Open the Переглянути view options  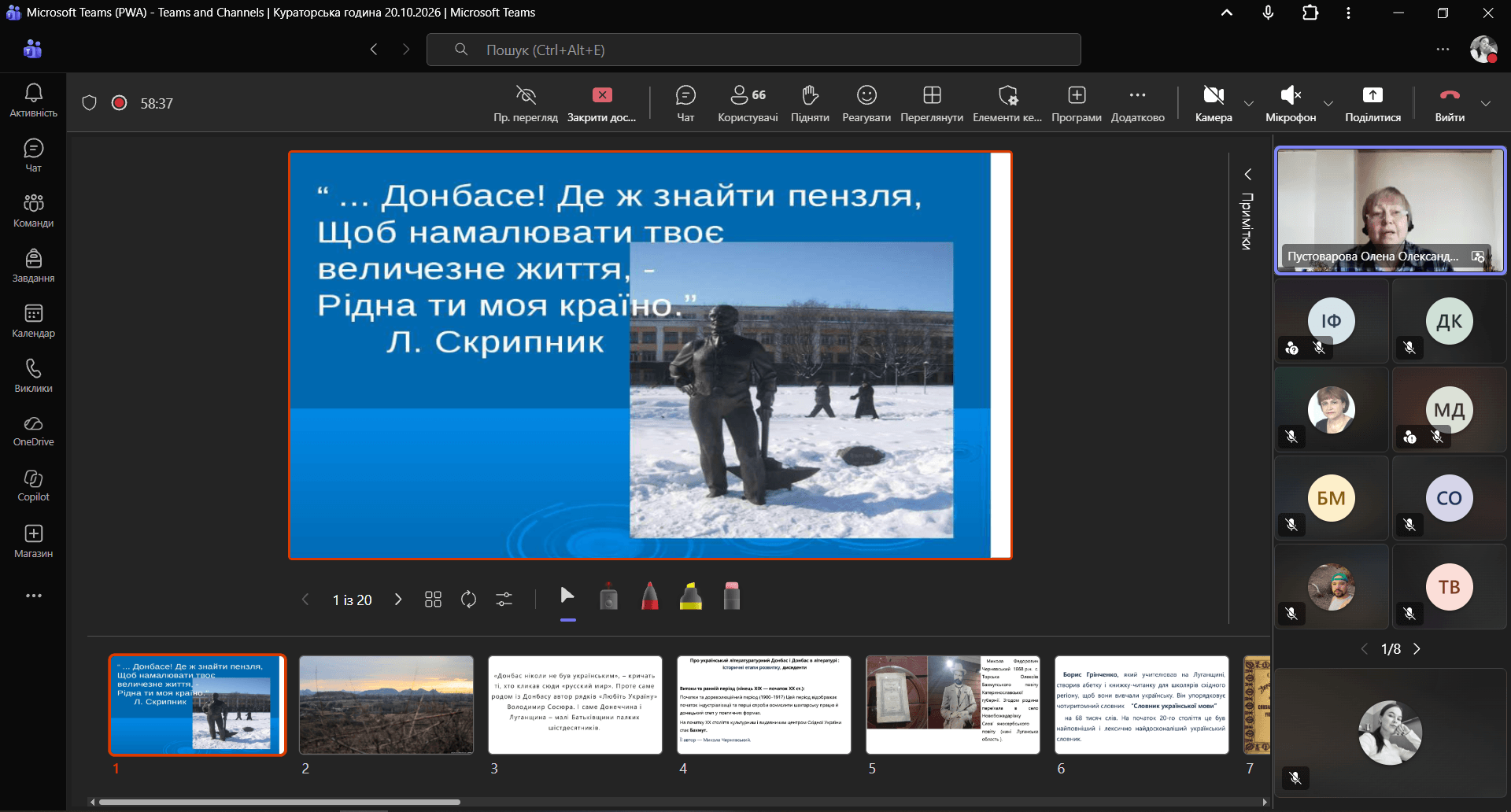pyautogui.click(x=932, y=104)
